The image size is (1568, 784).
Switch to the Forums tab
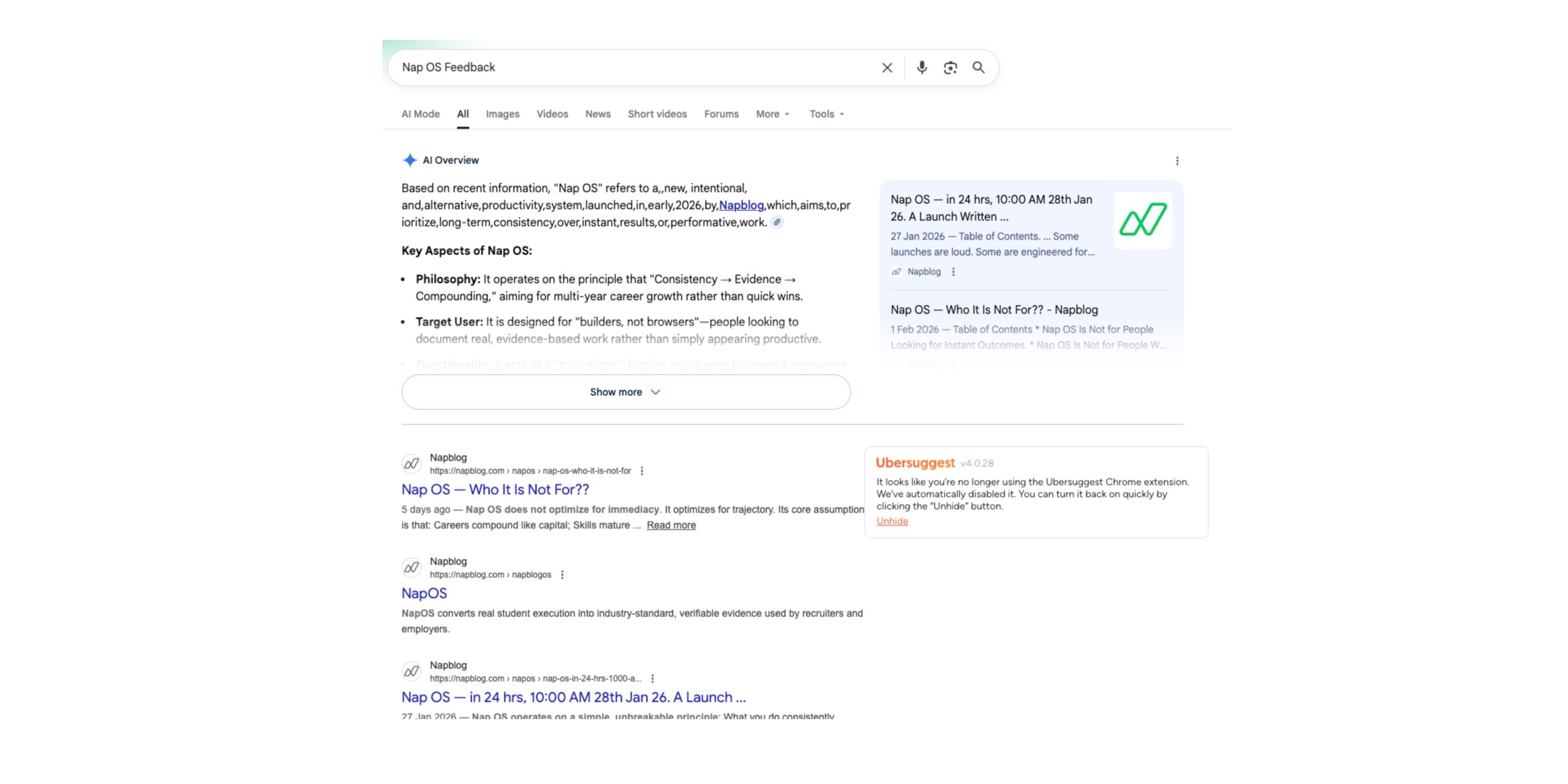tap(721, 114)
